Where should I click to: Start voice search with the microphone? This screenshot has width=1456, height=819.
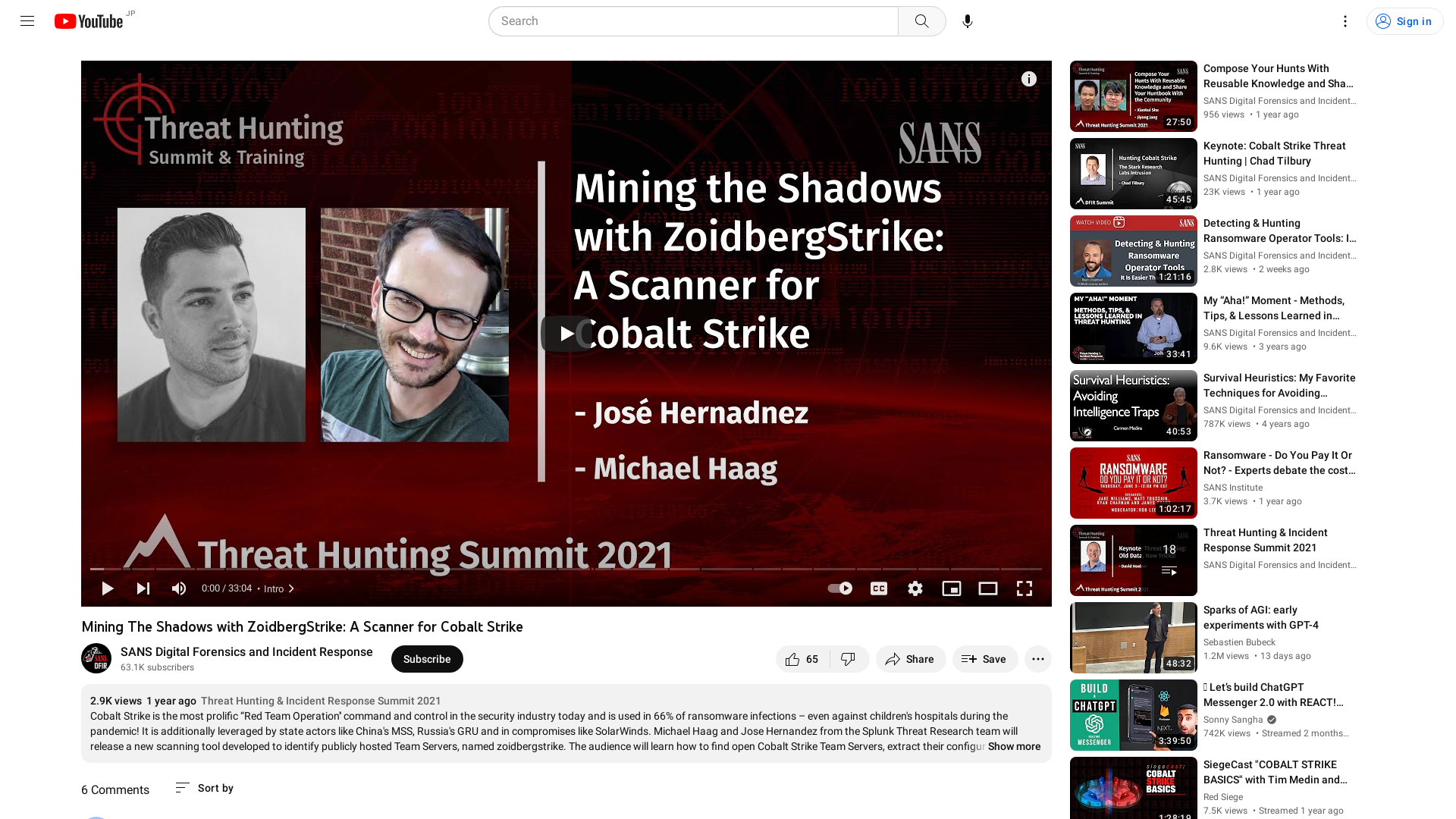pos(967,21)
